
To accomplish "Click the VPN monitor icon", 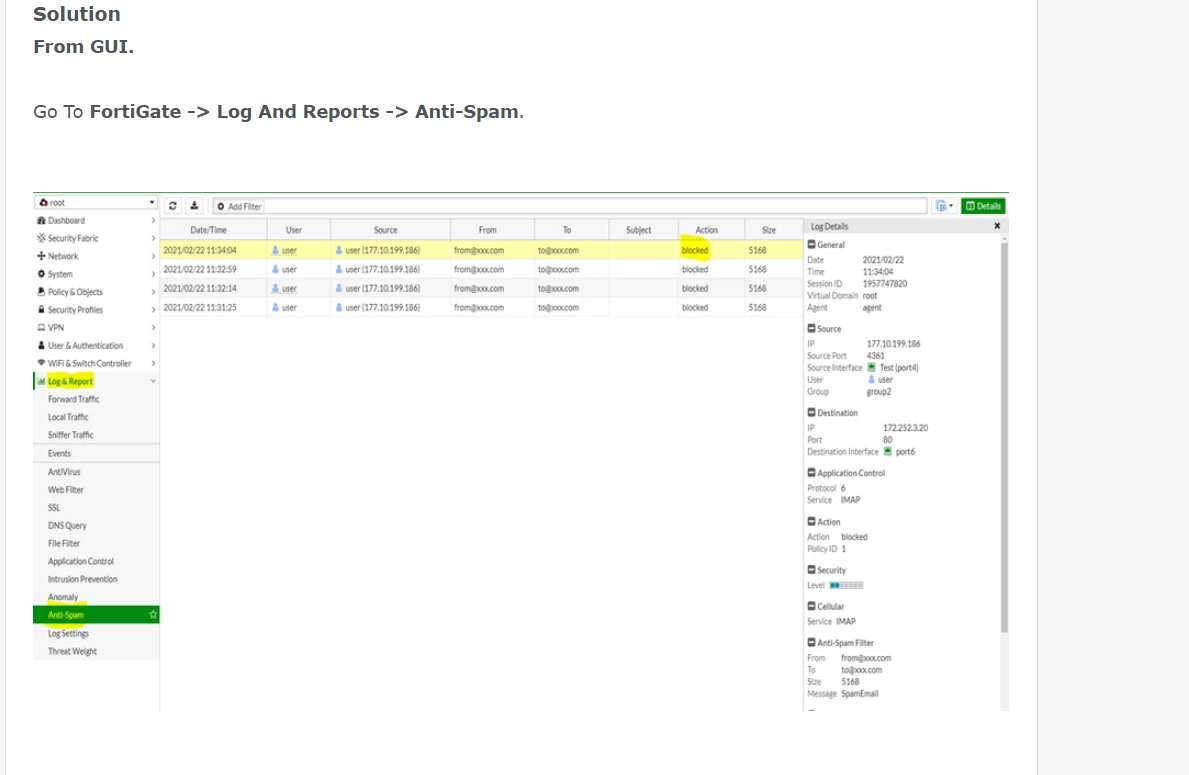I will coord(41,328).
